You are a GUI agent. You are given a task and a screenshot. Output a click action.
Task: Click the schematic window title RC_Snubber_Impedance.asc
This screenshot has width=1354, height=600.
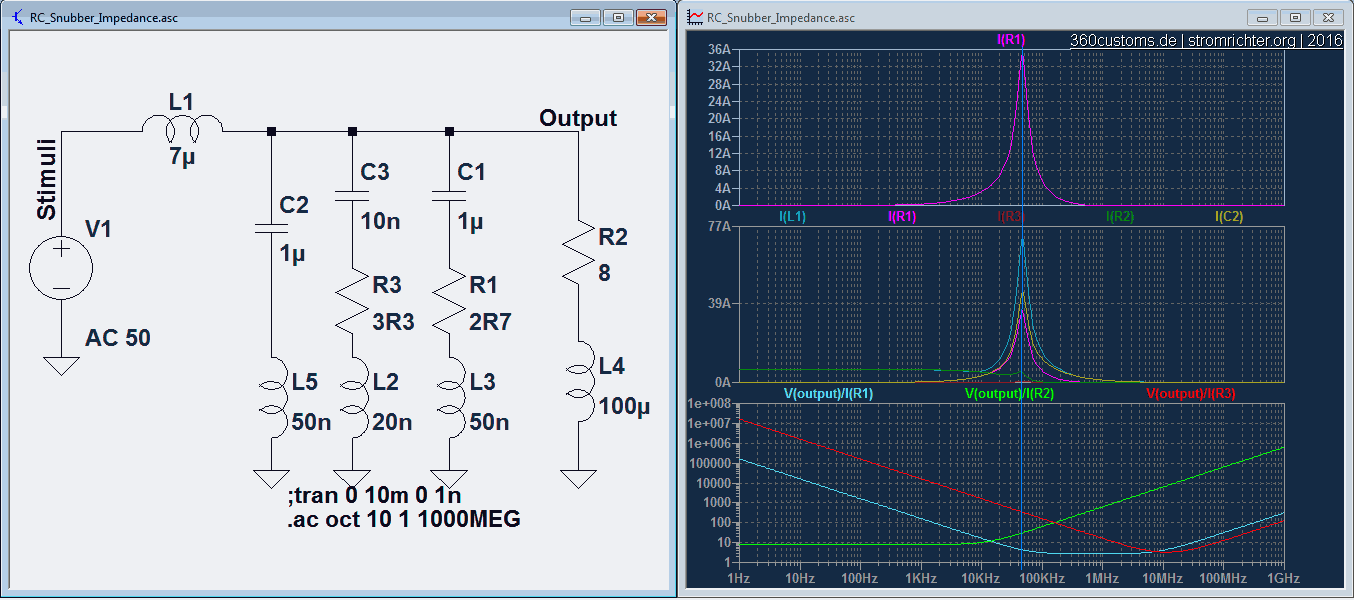[x=104, y=18]
